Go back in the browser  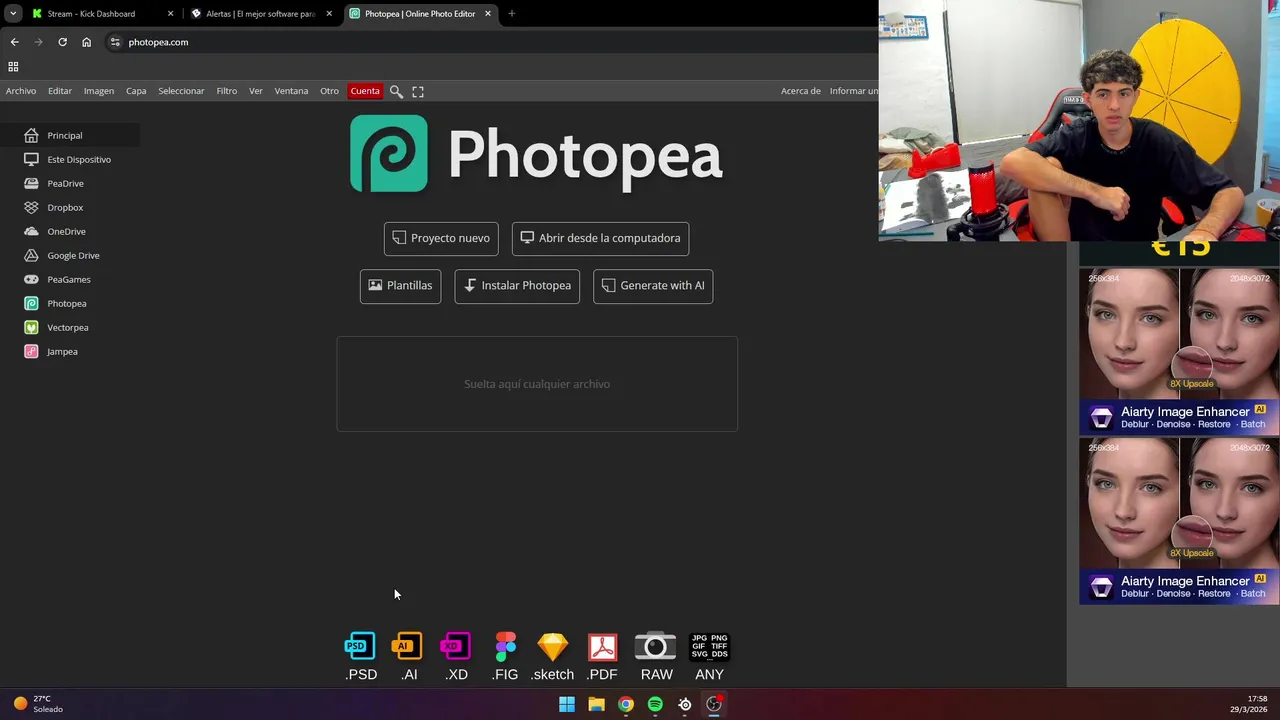pyautogui.click(x=14, y=42)
